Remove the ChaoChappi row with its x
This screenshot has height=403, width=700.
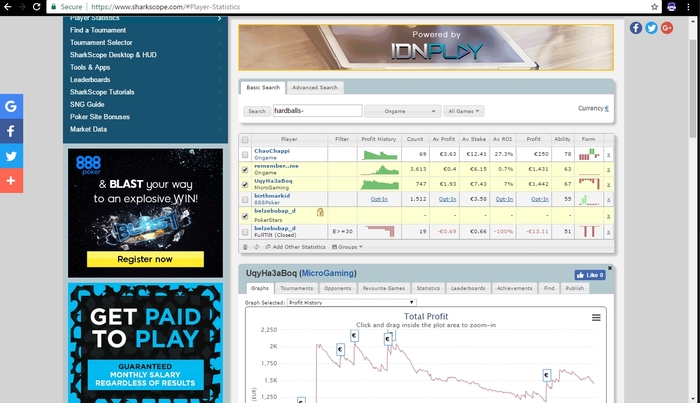pyautogui.click(x=608, y=155)
